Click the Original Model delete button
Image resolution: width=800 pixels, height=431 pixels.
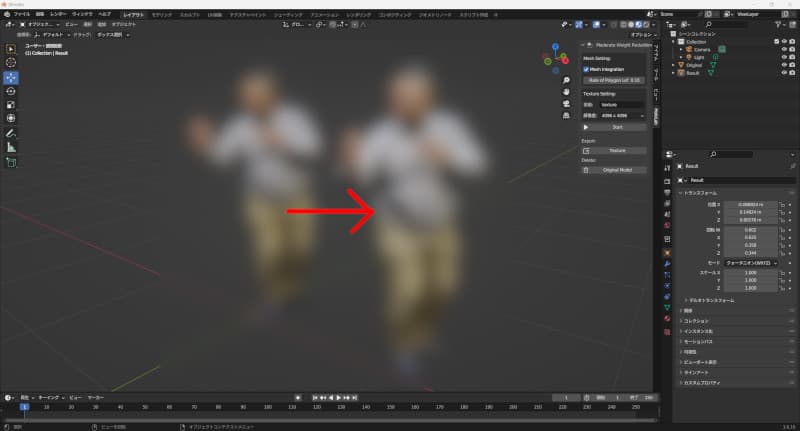(x=616, y=169)
